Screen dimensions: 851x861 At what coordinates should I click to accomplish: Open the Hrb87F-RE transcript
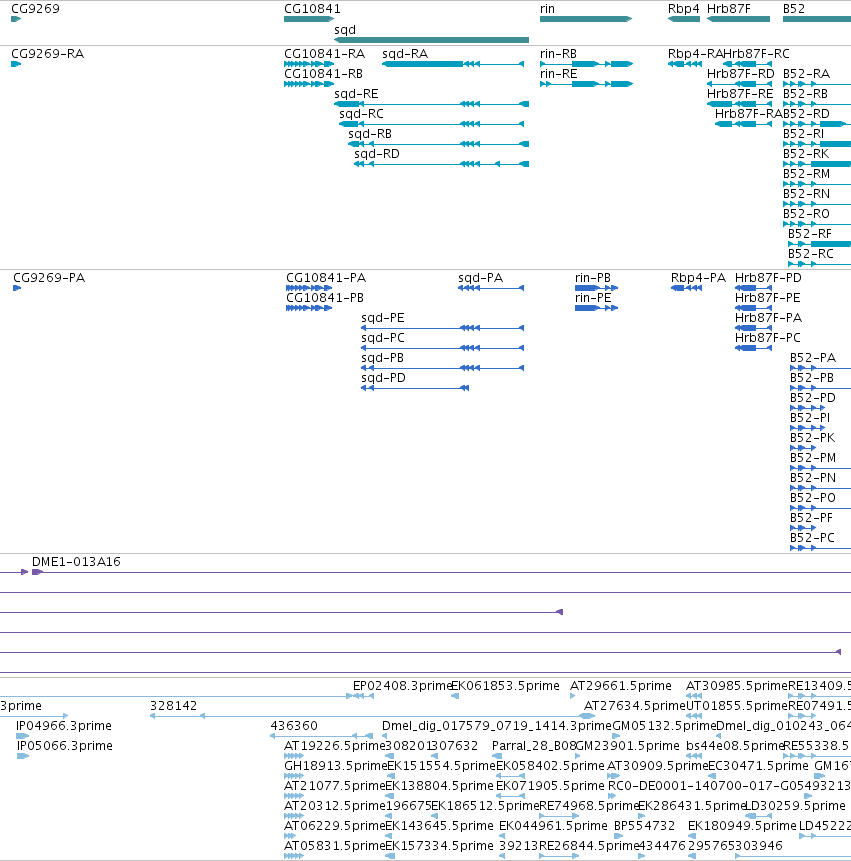(739, 104)
